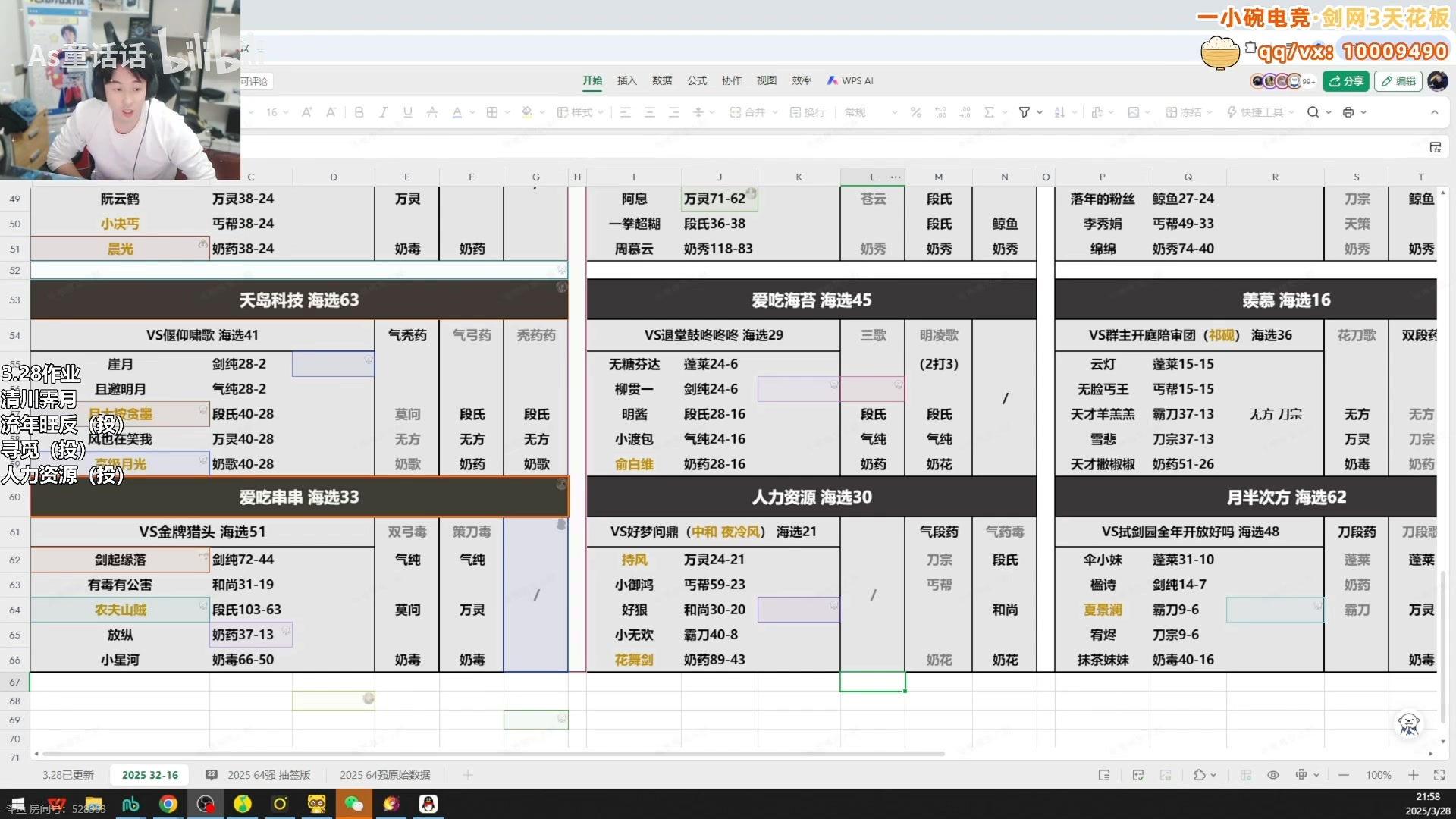
Task: Open WPS AI assistant
Action: tap(850, 80)
